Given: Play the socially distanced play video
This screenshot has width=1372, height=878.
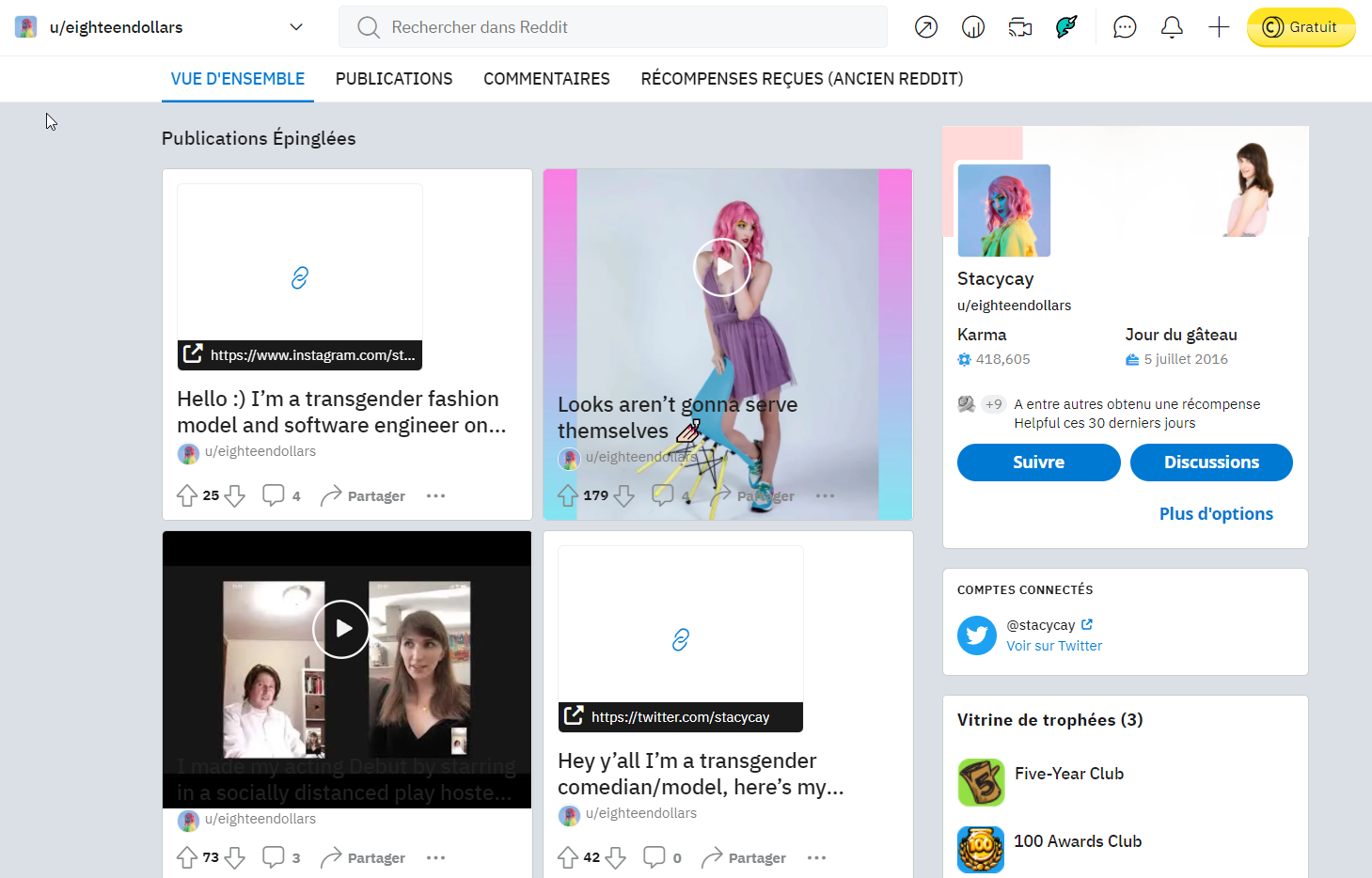Looking at the screenshot, I should pyautogui.click(x=341, y=629).
